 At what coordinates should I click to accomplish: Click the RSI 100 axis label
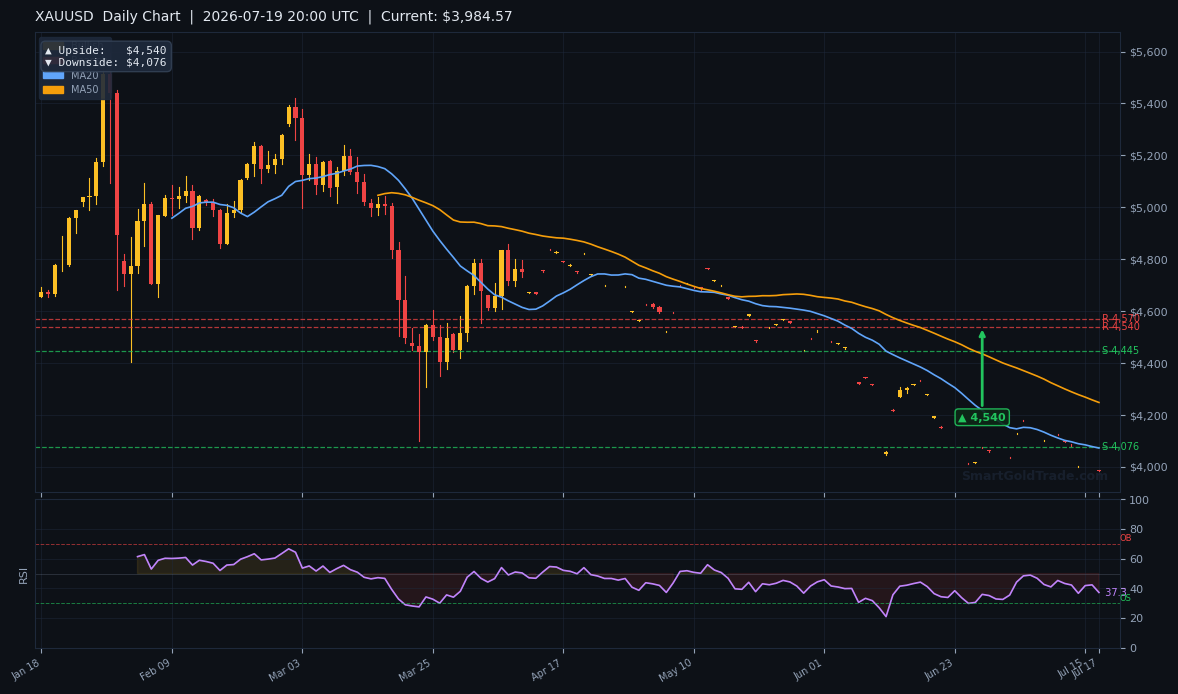tap(1139, 501)
